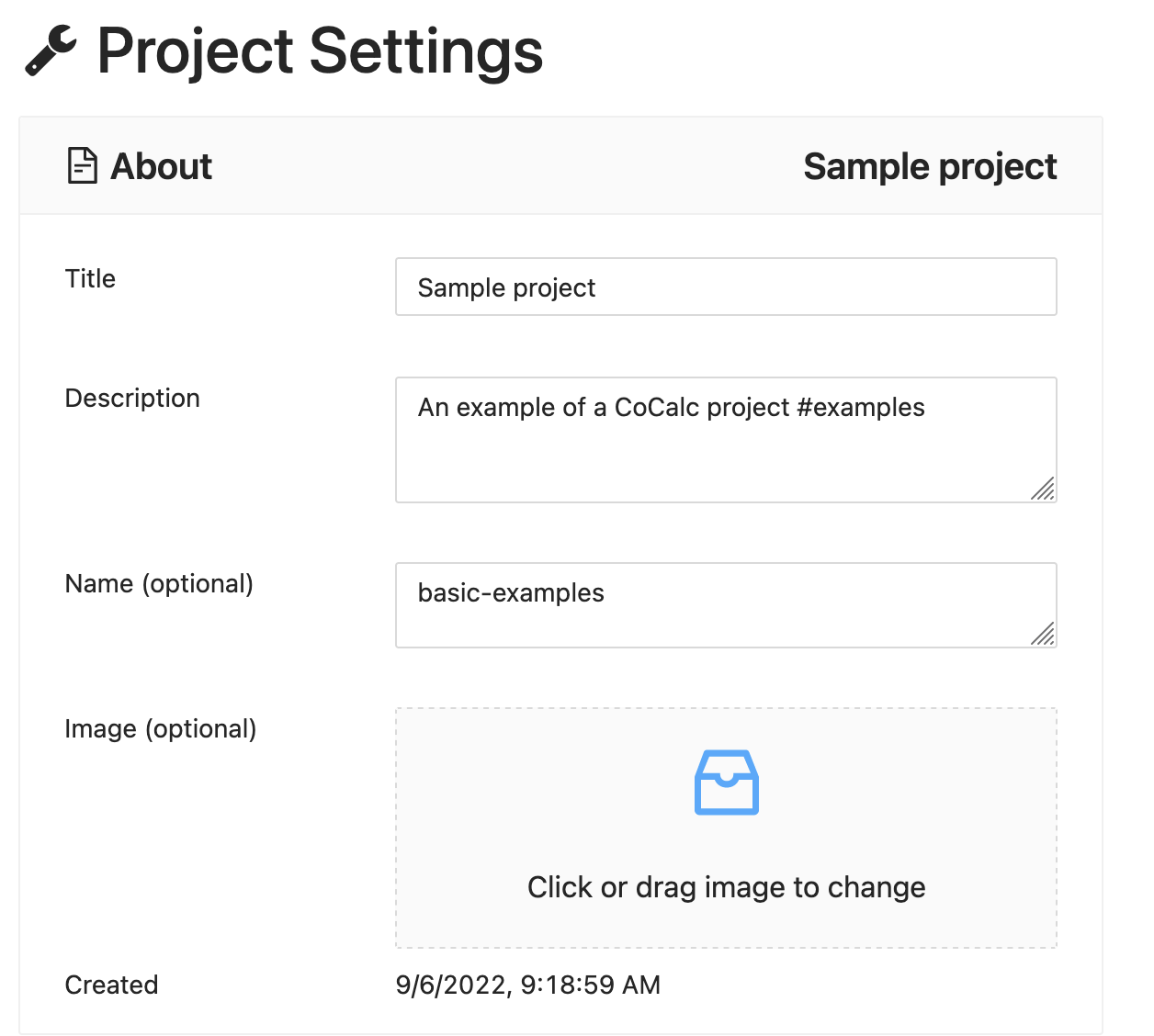
Task: Click the document icon next to About
Action: coord(83,166)
